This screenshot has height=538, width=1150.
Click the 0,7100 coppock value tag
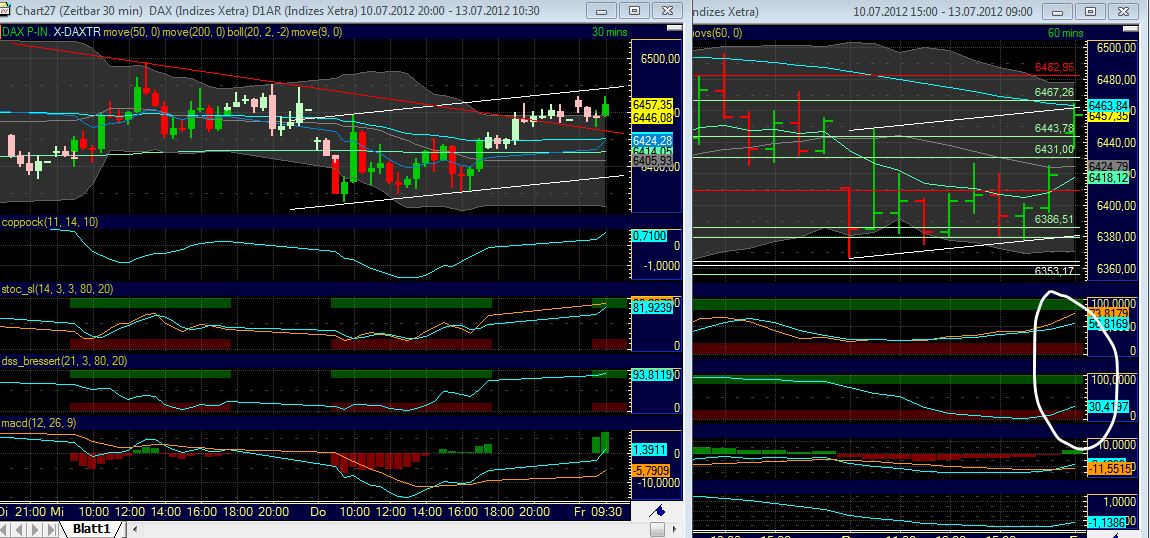[x=649, y=236]
